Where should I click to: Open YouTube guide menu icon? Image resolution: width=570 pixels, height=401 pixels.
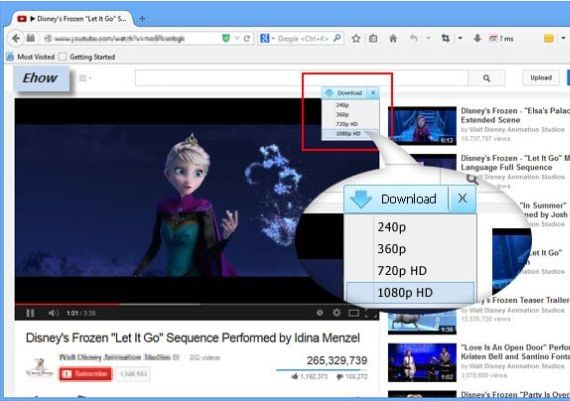coord(85,78)
